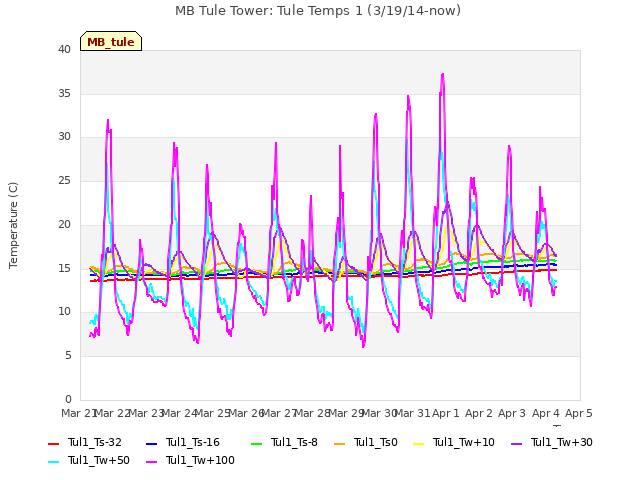The image size is (640, 480).
Task: Select the Tul1_Ts0 legend label
Action: tap(376, 442)
